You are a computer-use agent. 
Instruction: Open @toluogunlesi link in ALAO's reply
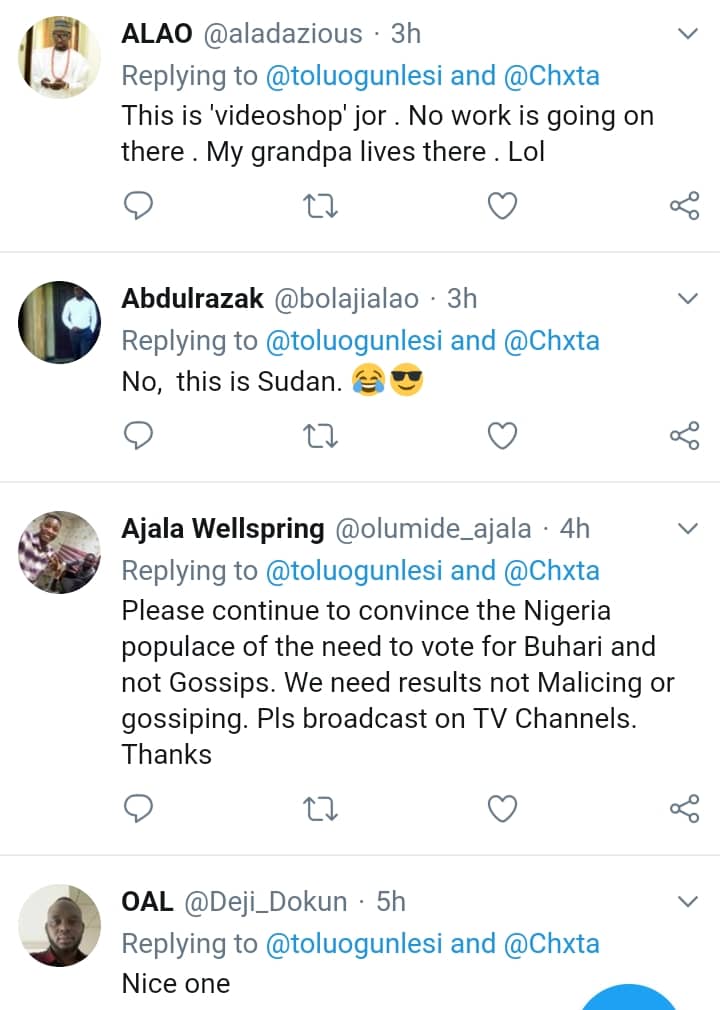point(353,76)
